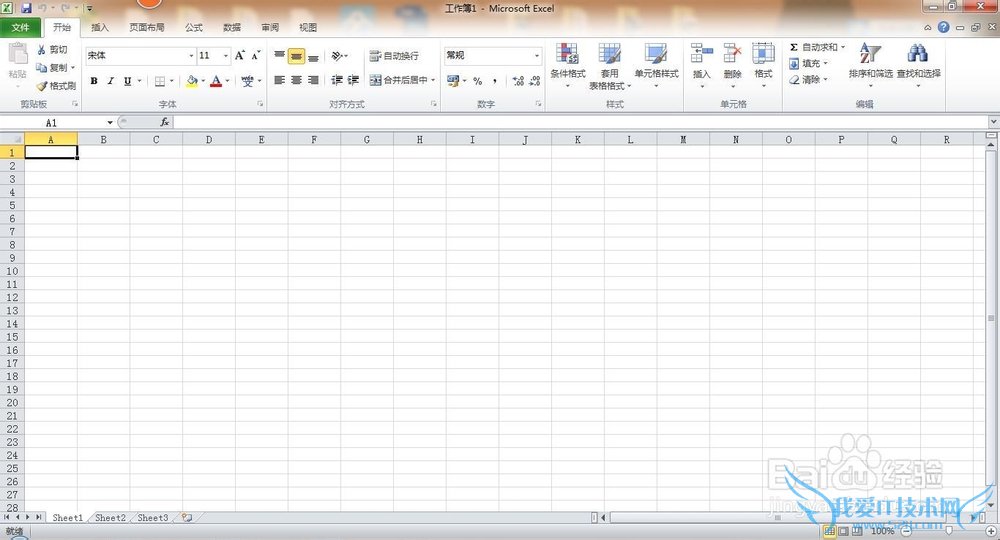Toggle Underline formatting
The width and height of the screenshot is (1000, 540).
(128, 81)
